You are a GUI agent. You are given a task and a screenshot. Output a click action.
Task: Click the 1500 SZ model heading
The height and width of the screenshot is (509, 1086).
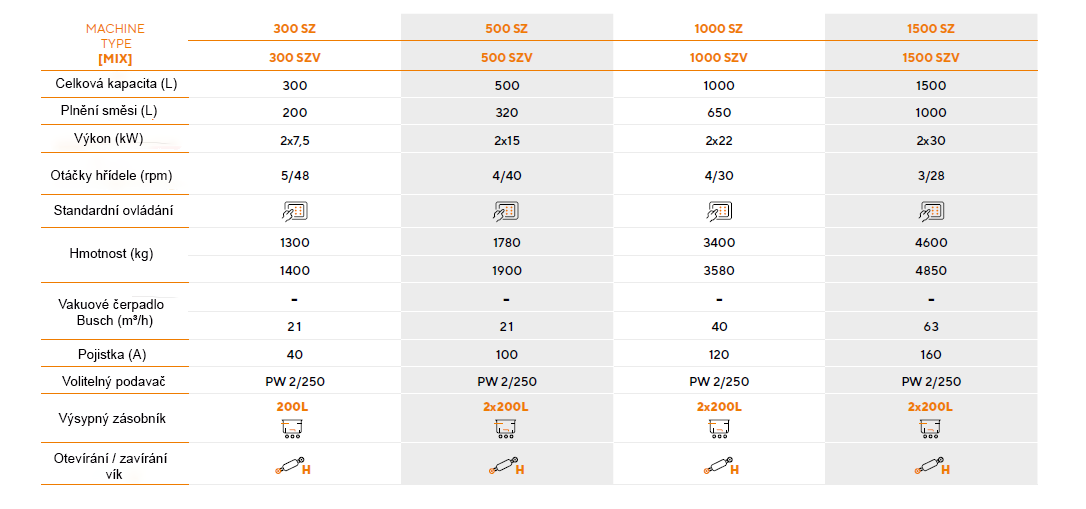[x=931, y=29]
